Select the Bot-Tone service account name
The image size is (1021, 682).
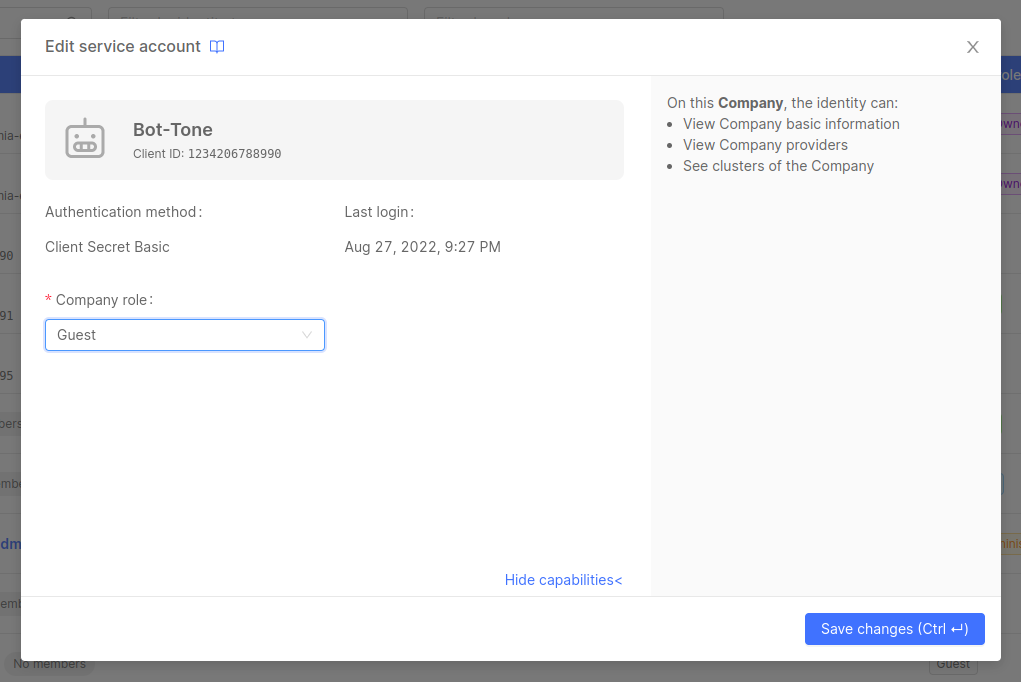point(173,130)
